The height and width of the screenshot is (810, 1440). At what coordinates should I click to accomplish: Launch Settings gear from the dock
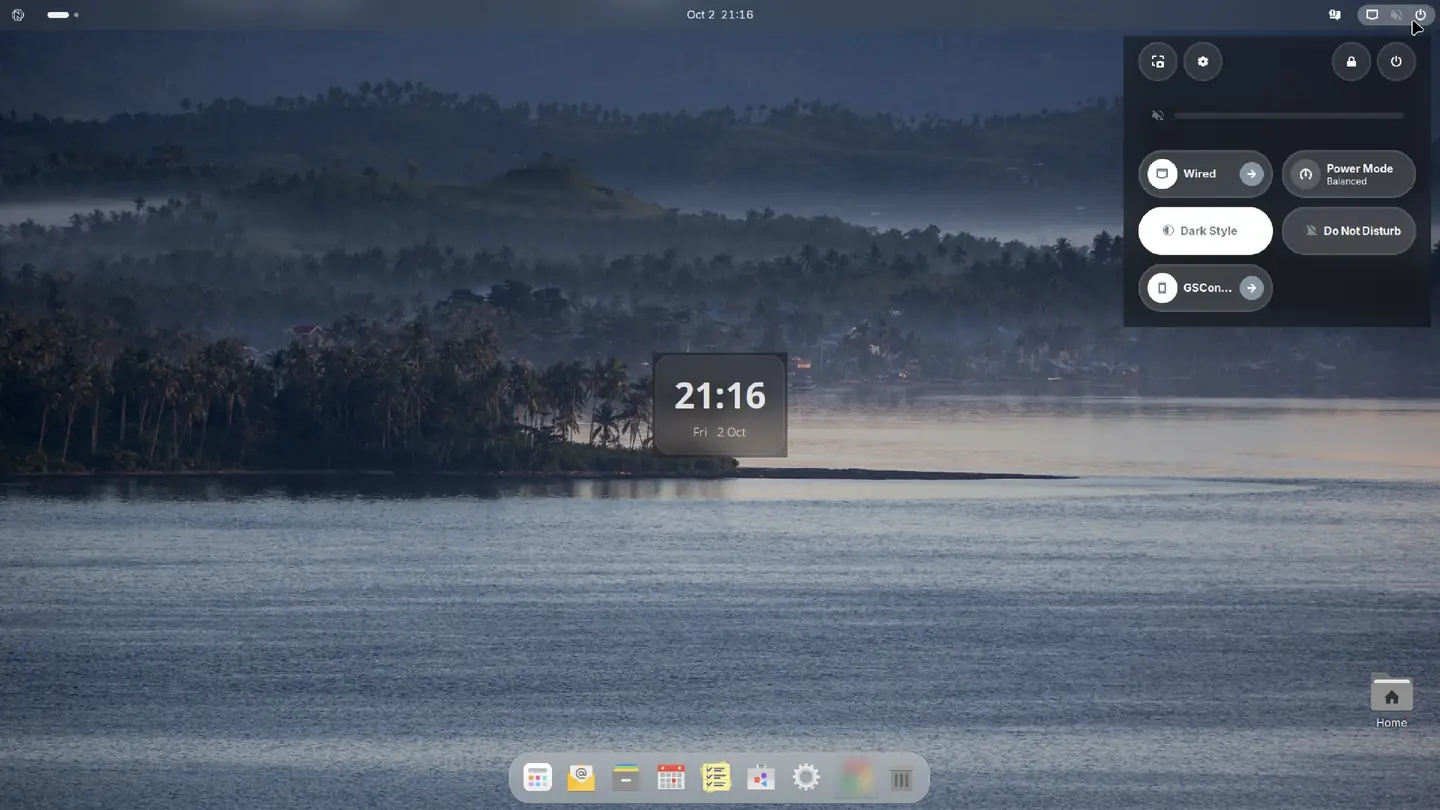pos(806,778)
